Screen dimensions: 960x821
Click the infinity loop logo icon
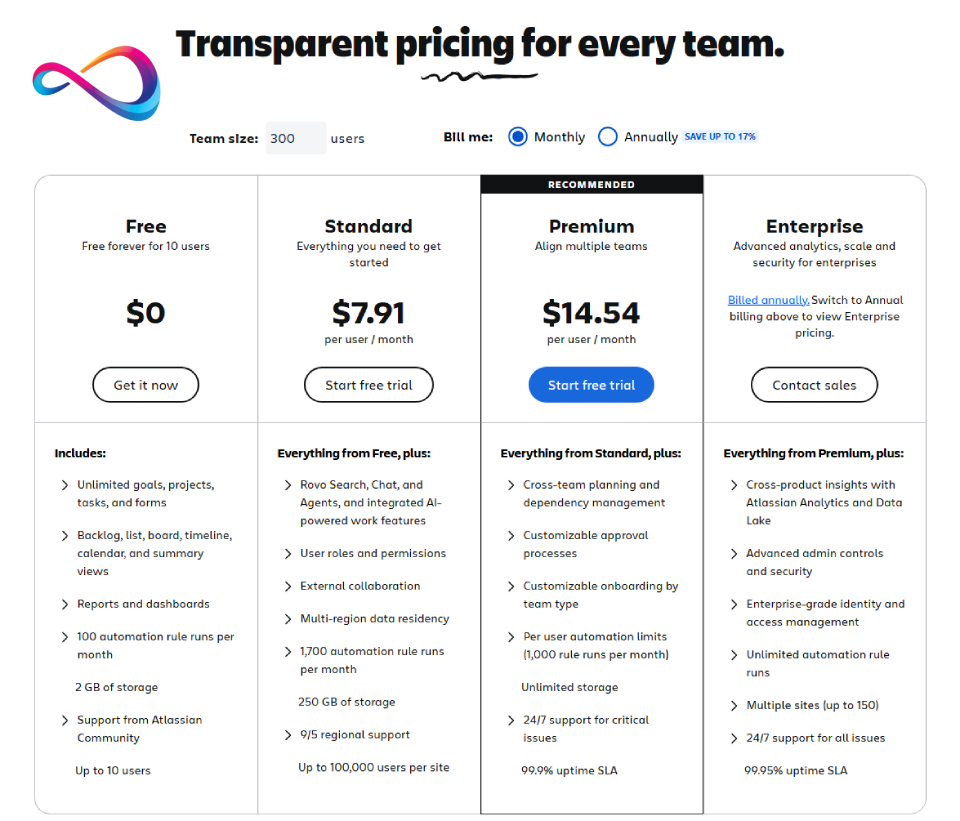point(96,84)
